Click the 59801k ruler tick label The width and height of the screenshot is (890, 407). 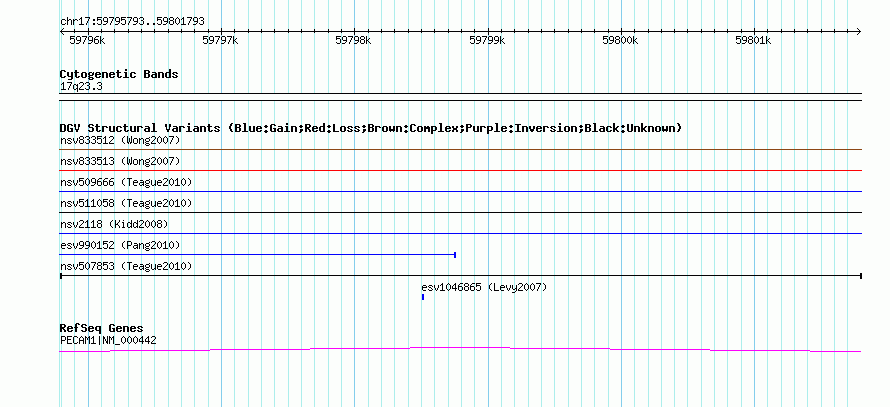point(753,40)
